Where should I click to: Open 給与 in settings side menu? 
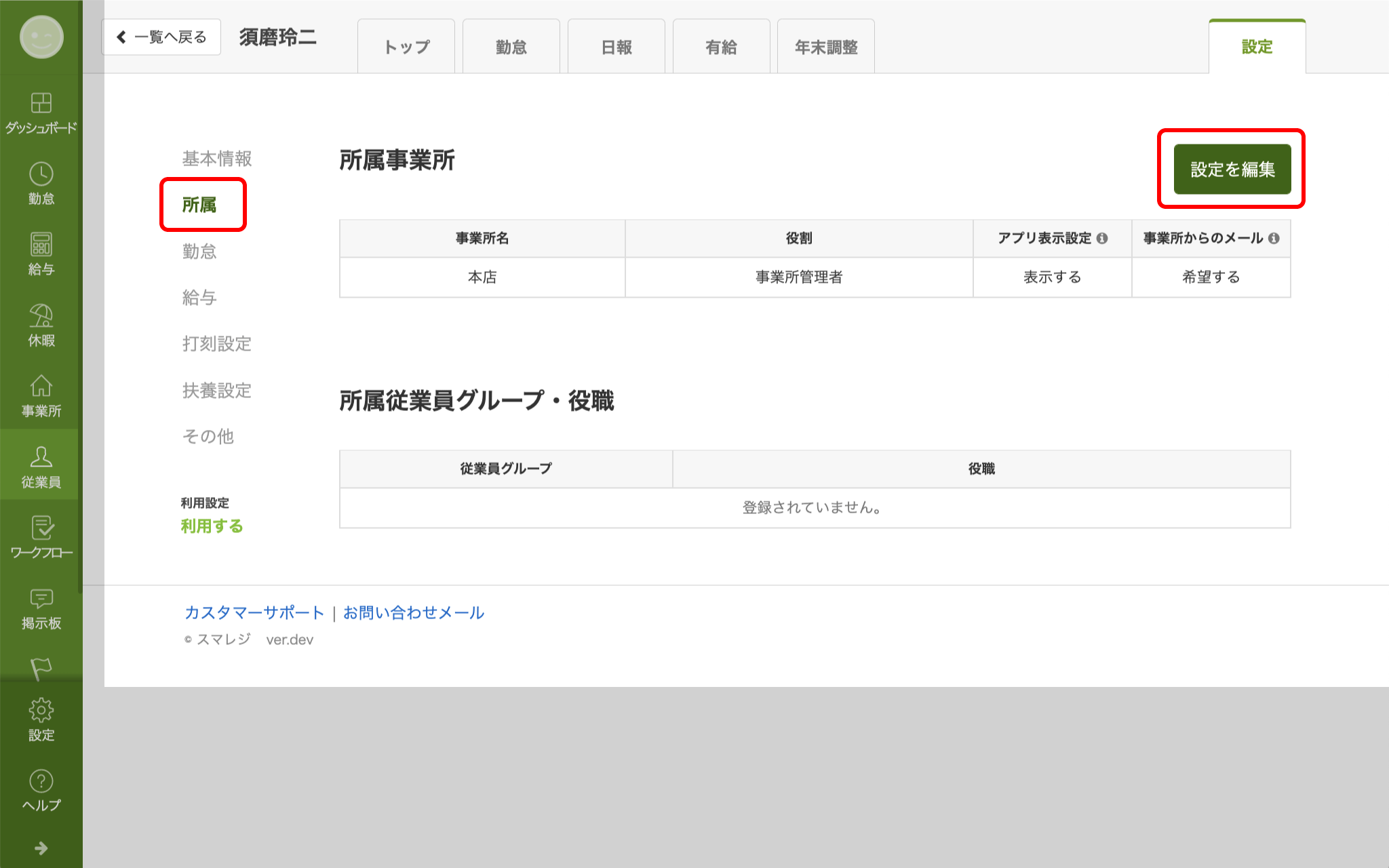click(199, 298)
